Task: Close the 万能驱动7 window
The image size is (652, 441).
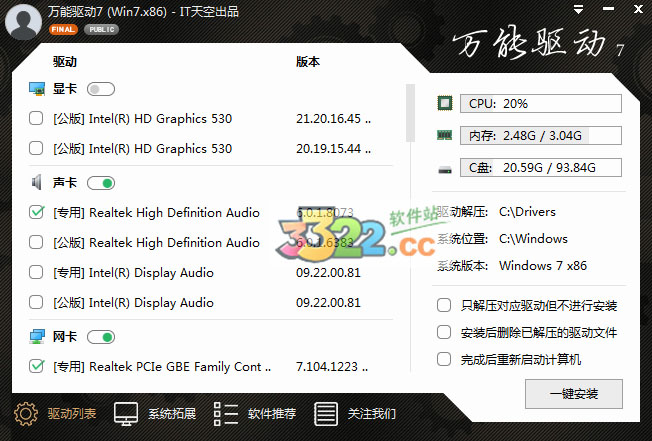Action: 638,9
